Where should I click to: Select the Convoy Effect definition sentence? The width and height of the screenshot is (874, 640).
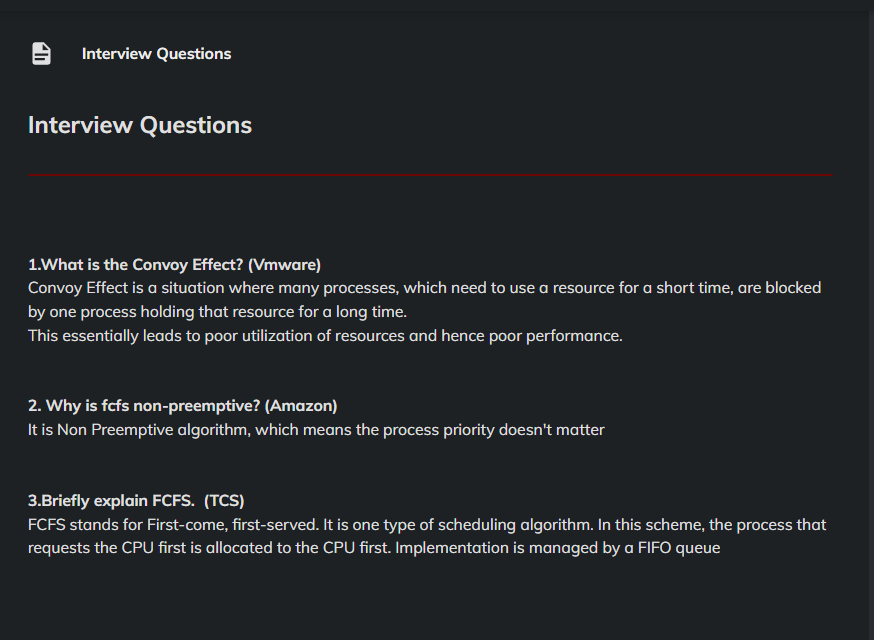pyautogui.click(x=424, y=288)
